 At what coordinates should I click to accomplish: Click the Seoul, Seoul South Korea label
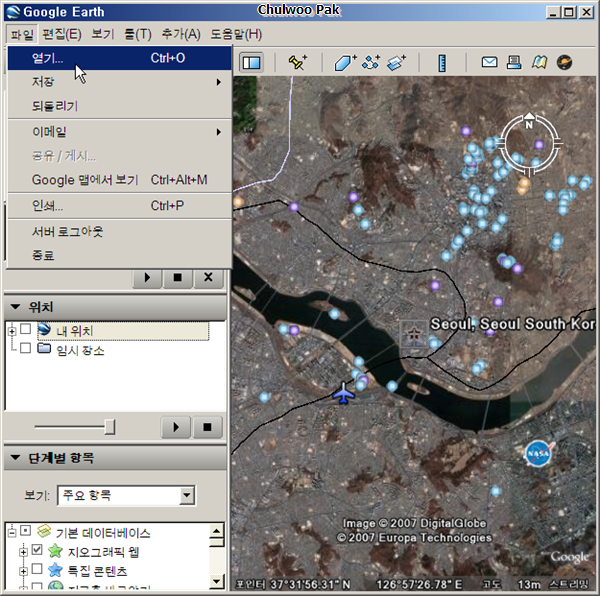pyautogui.click(x=513, y=324)
